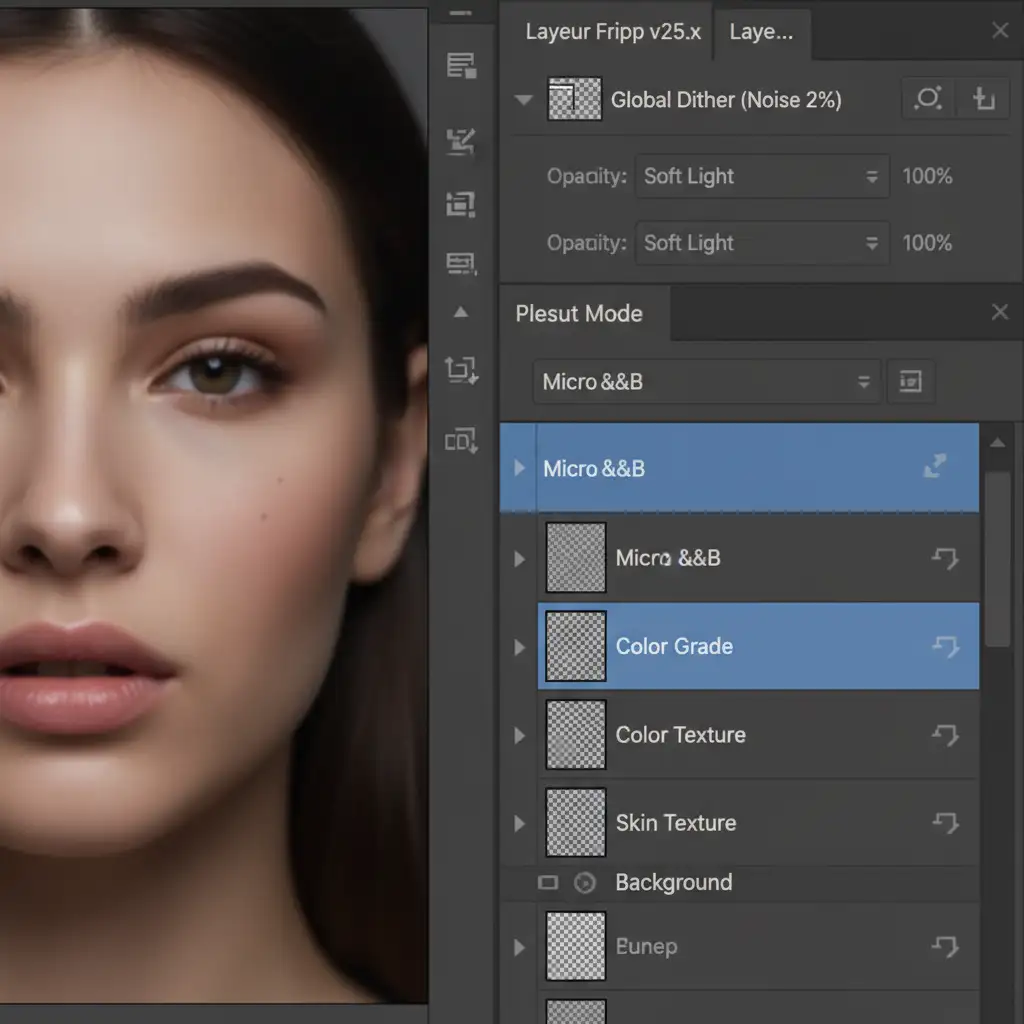The height and width of the screenshot is (1024, 1024).
Task: Click the layers list vertical scrollbar
Action: 997,560
